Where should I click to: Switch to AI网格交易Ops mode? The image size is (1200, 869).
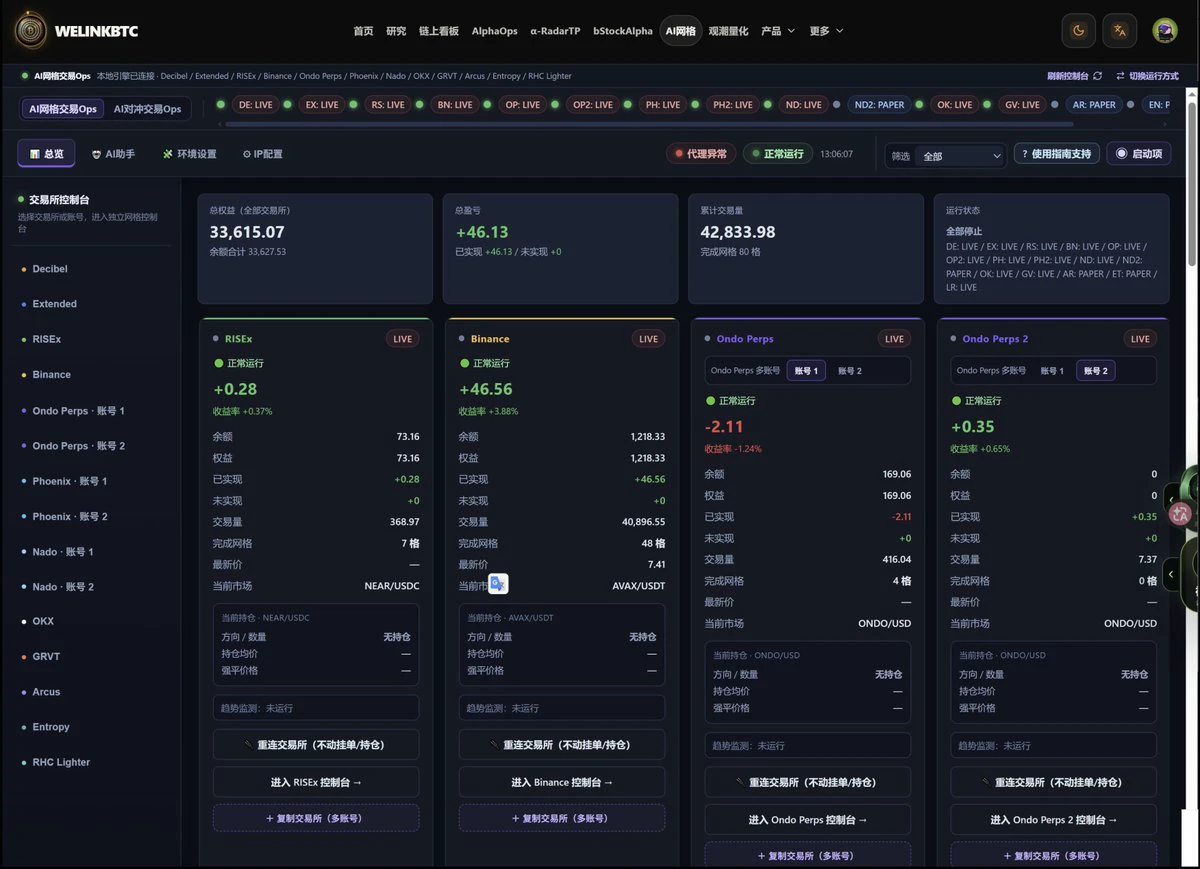(63, 109)
